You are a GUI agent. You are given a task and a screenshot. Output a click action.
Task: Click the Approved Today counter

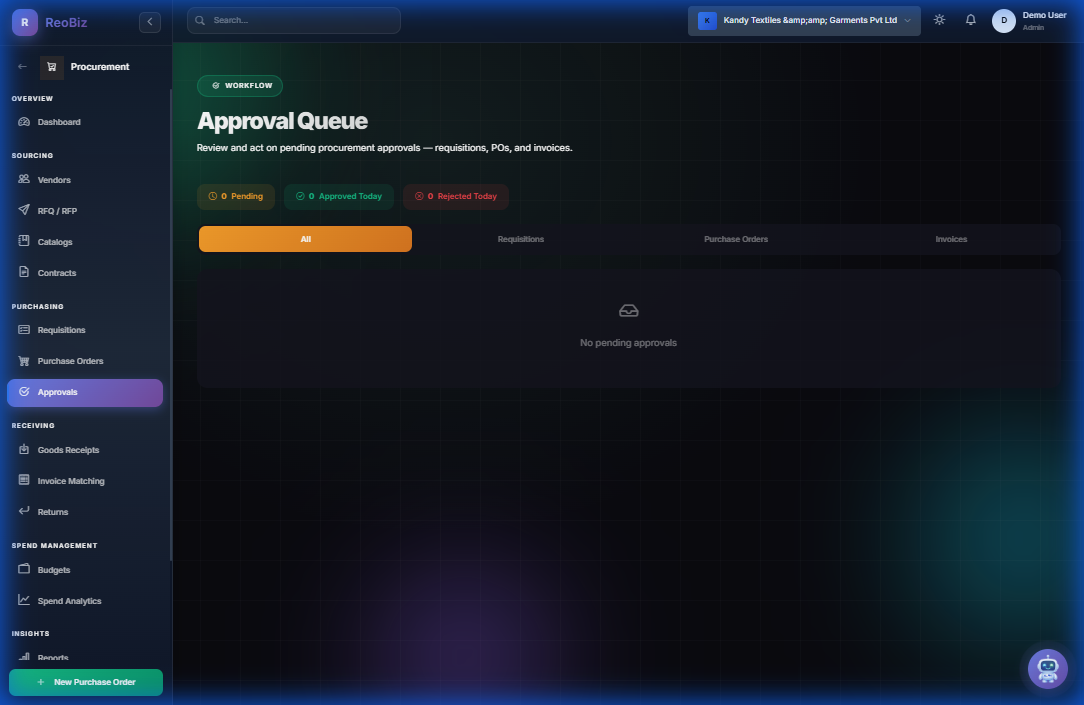click(x=338, y=196)
